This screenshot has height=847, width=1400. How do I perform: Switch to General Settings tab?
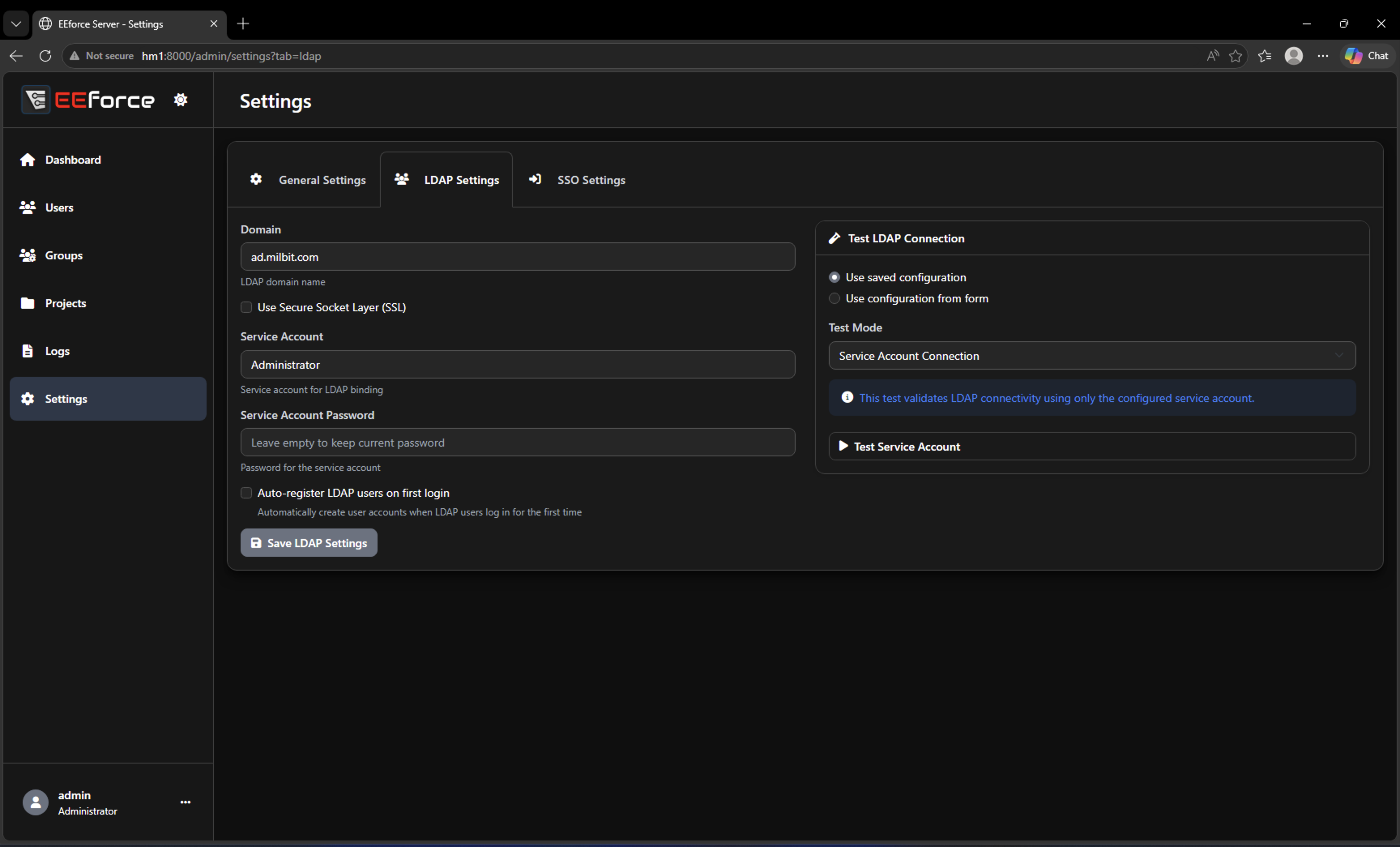click(309, 180)
